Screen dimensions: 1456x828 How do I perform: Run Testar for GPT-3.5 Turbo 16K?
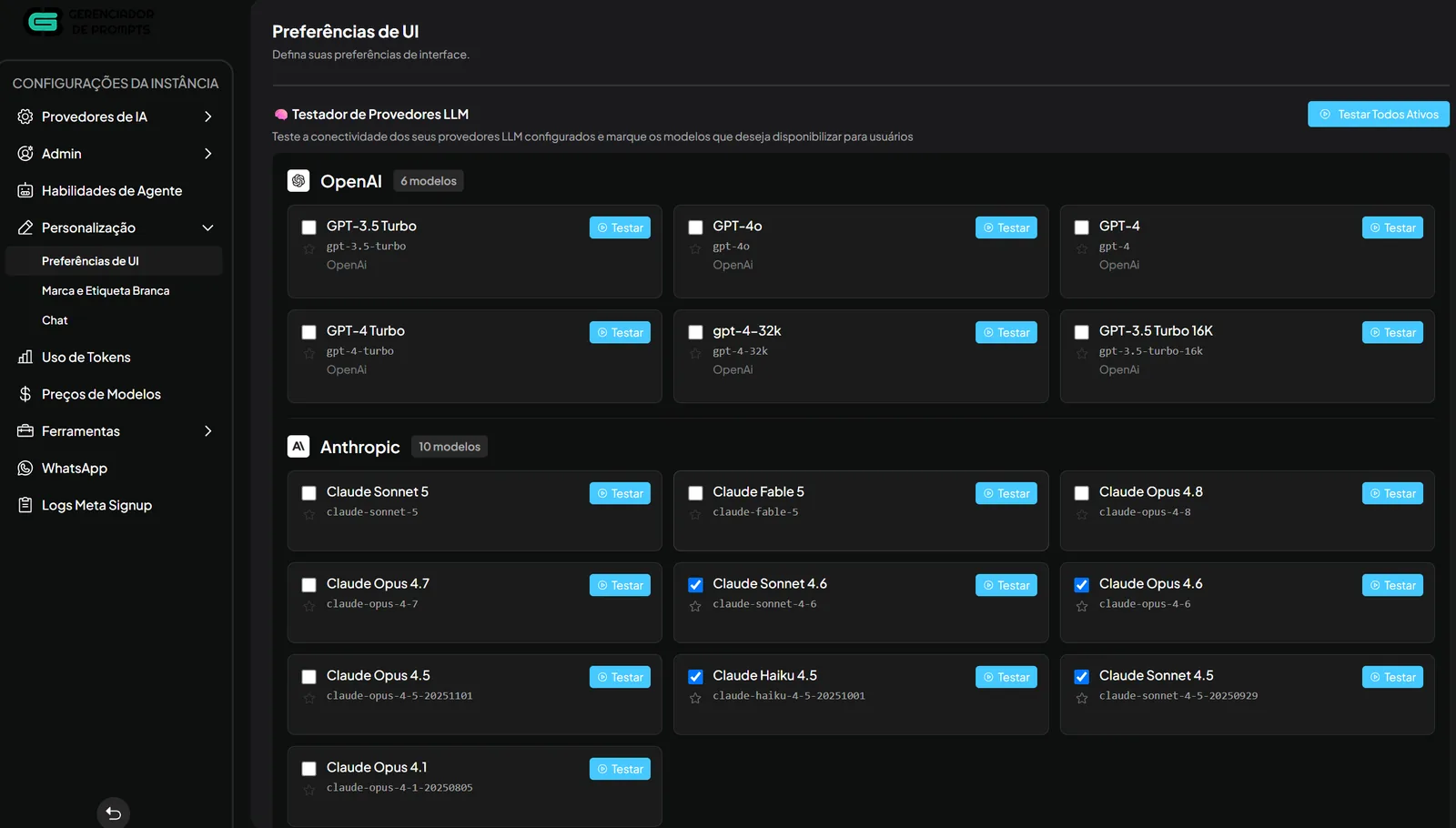click(1392, 332)
